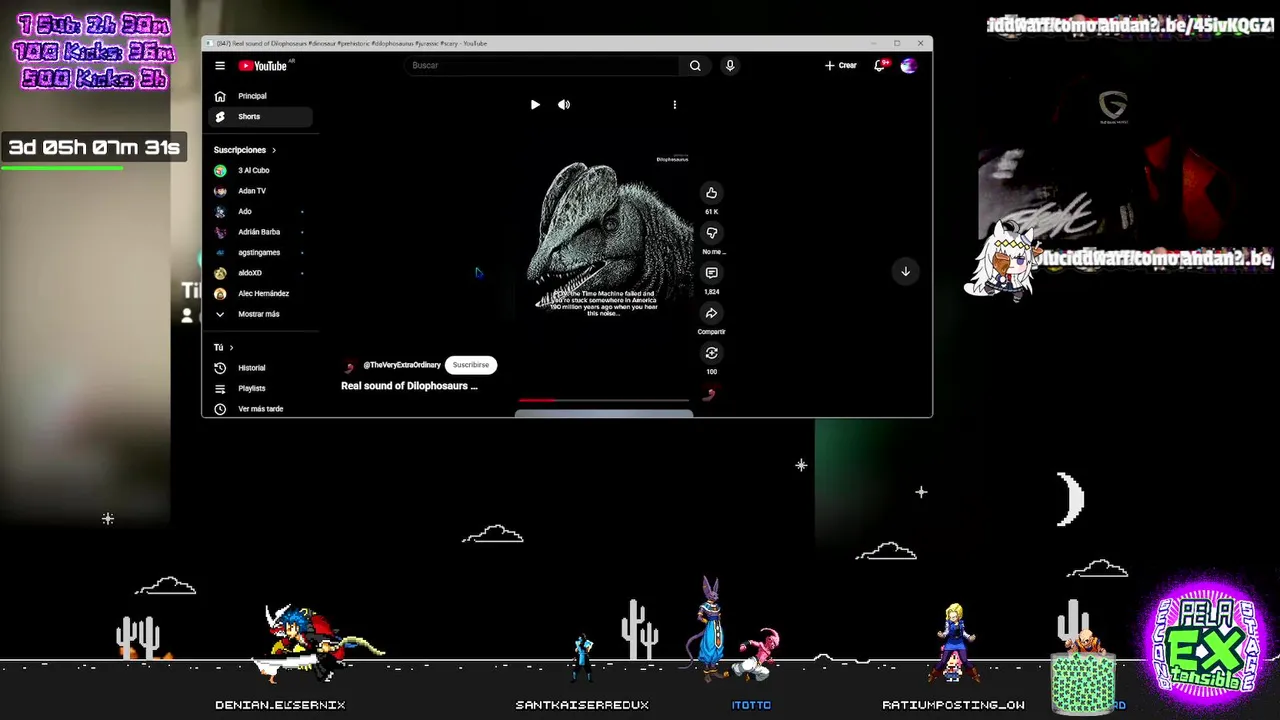Open the Adan TV channel subscription
The height and width of the screenshot is (720, 1280).
coord(261,191)
